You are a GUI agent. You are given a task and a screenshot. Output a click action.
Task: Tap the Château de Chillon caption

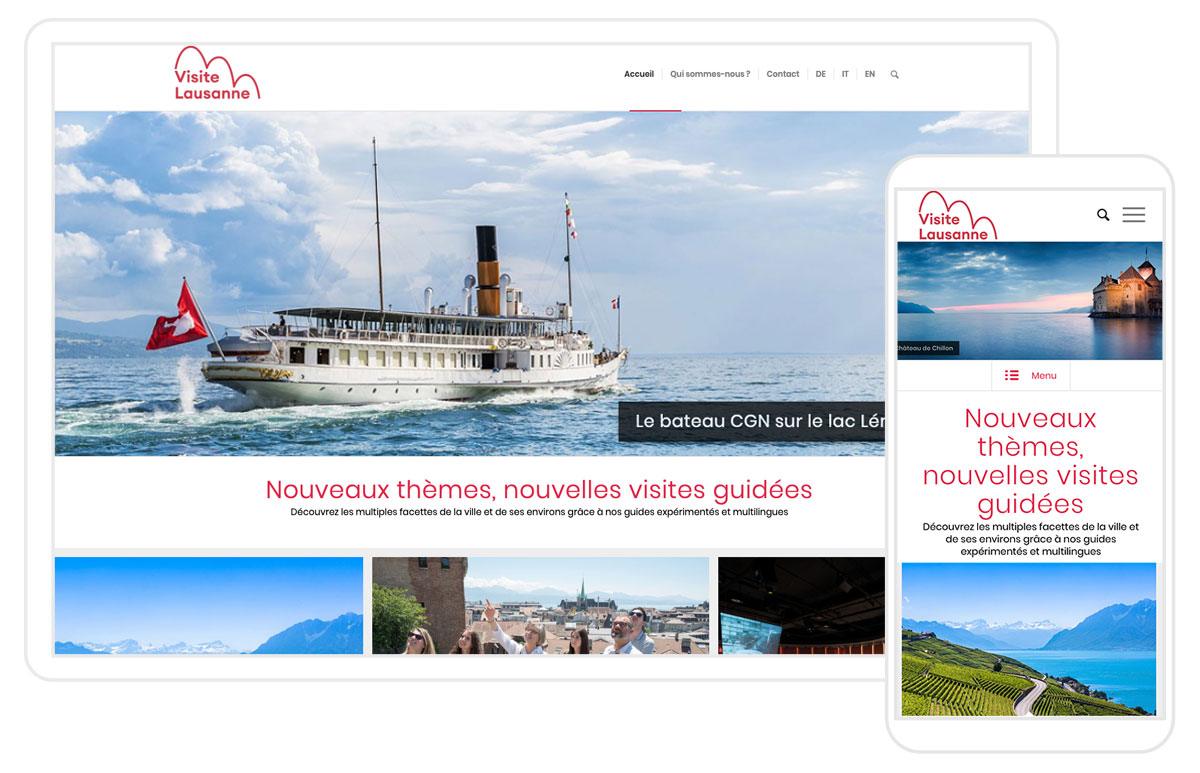(x=928, y=348)
